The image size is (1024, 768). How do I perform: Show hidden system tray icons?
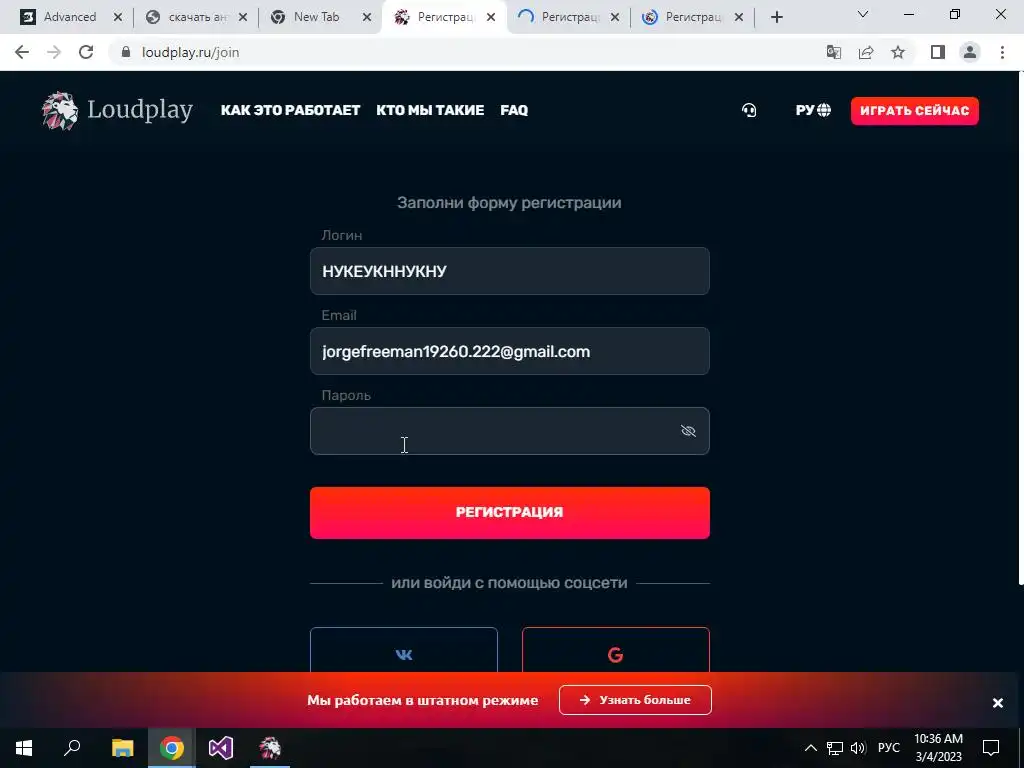click(810, 748)
